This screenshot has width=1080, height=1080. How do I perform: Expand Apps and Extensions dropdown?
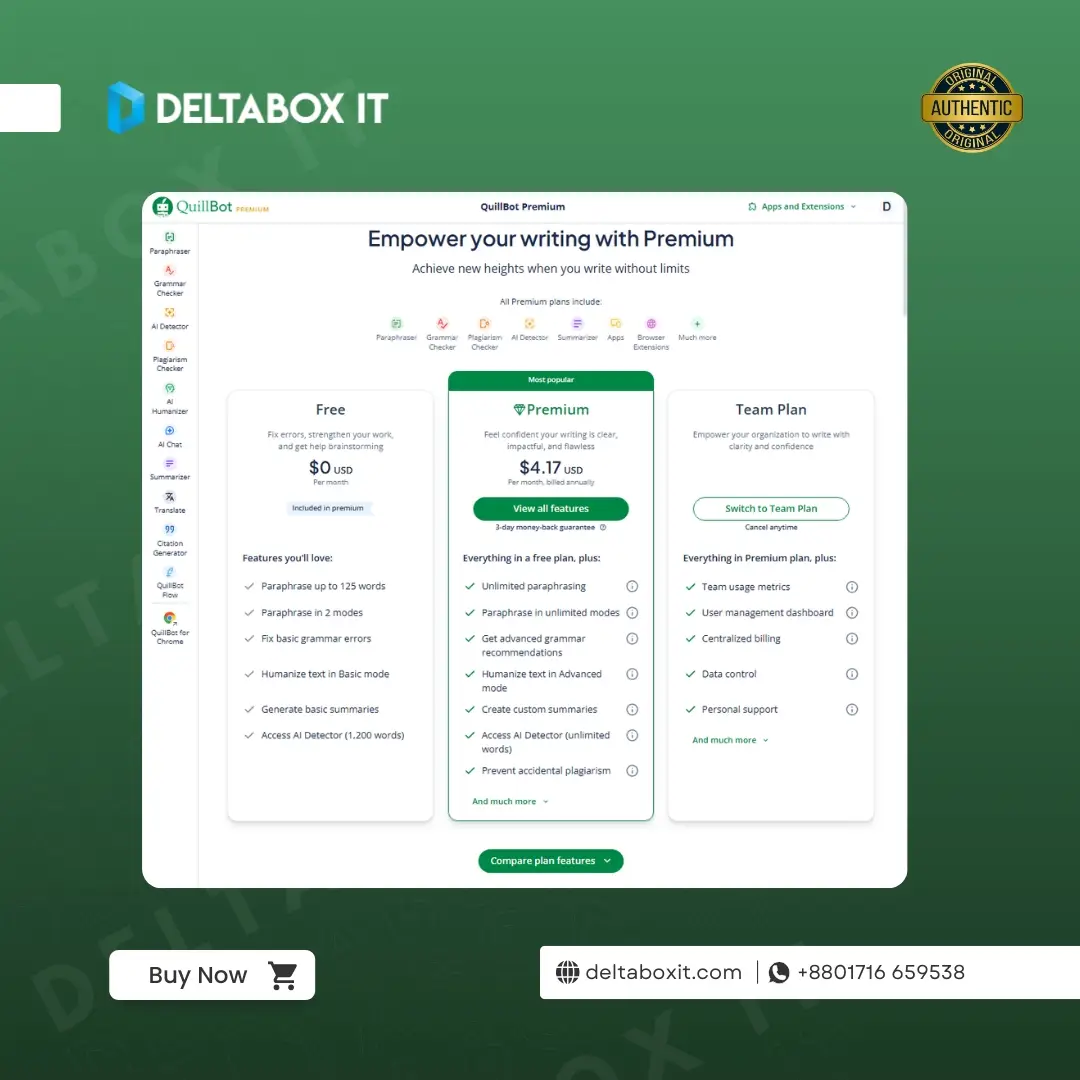803,207
